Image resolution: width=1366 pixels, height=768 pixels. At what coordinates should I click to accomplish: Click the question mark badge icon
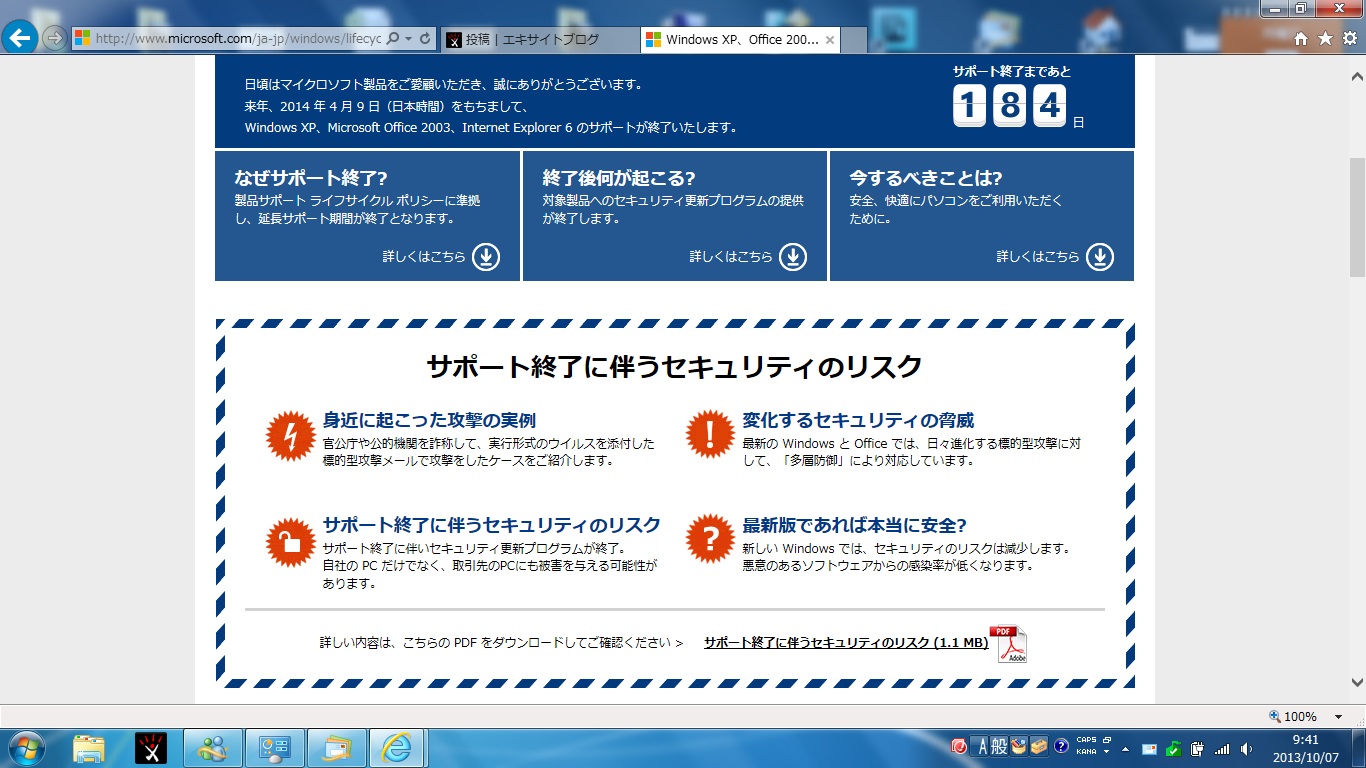coord(711,541)
